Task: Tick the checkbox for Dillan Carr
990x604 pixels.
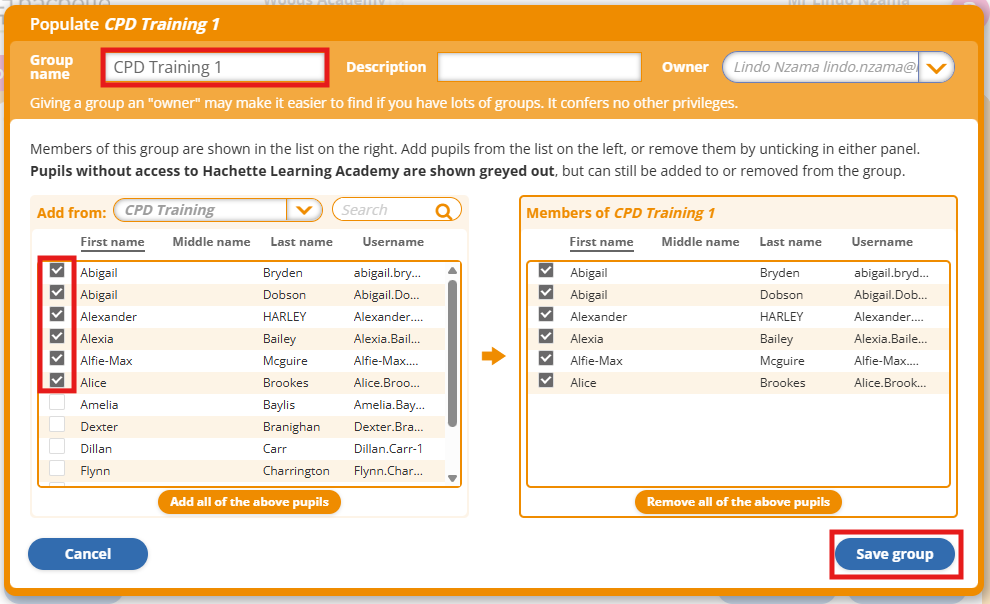Action: click(x=57, y=447)
